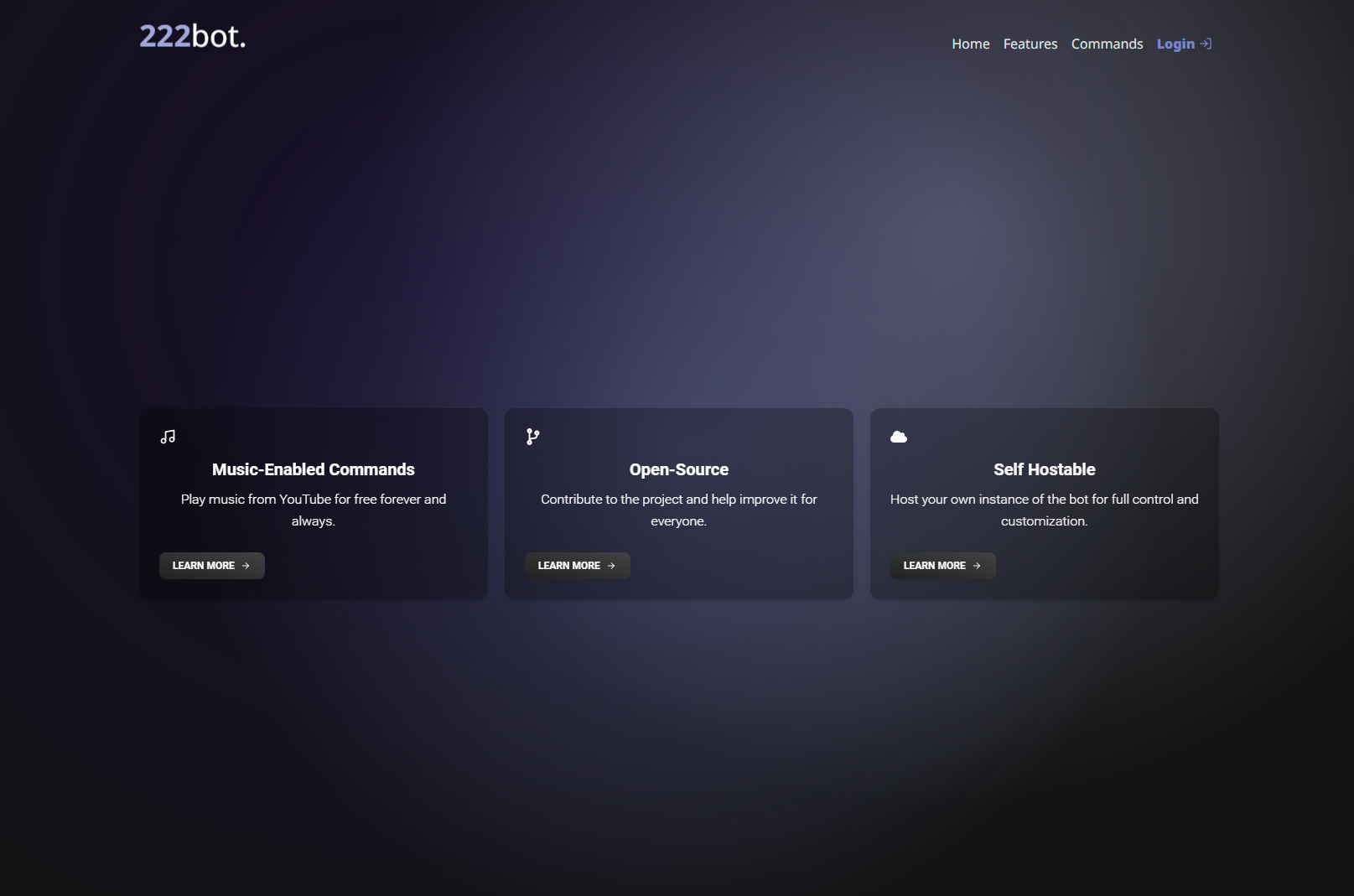Open Learn More under Music-Enabled Commands
The image size is (1354, 896).
click(x=212, y=566)
